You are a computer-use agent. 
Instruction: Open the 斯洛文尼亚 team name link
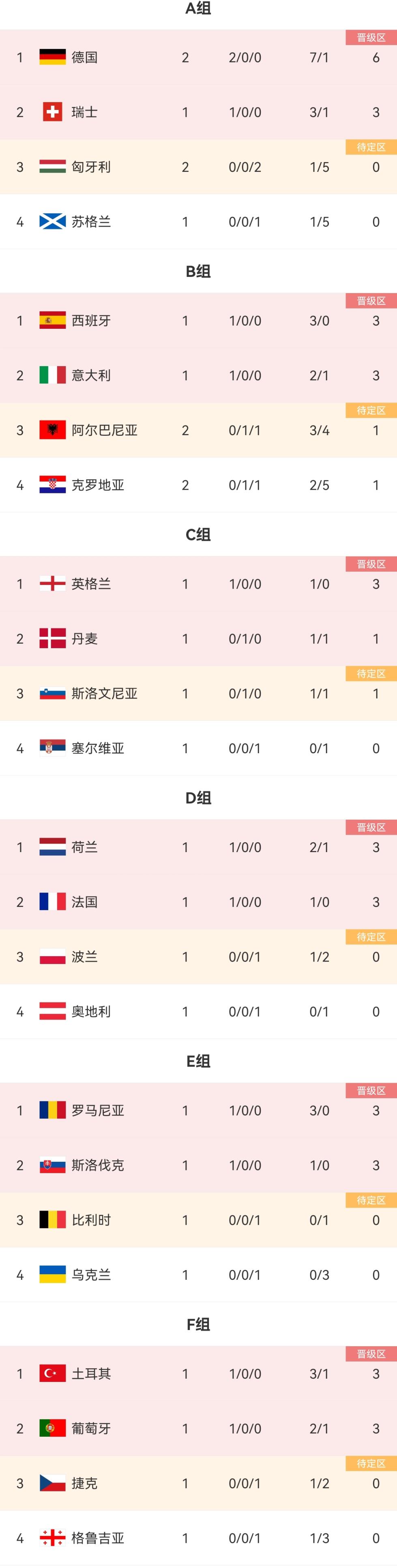pos(104,693)
